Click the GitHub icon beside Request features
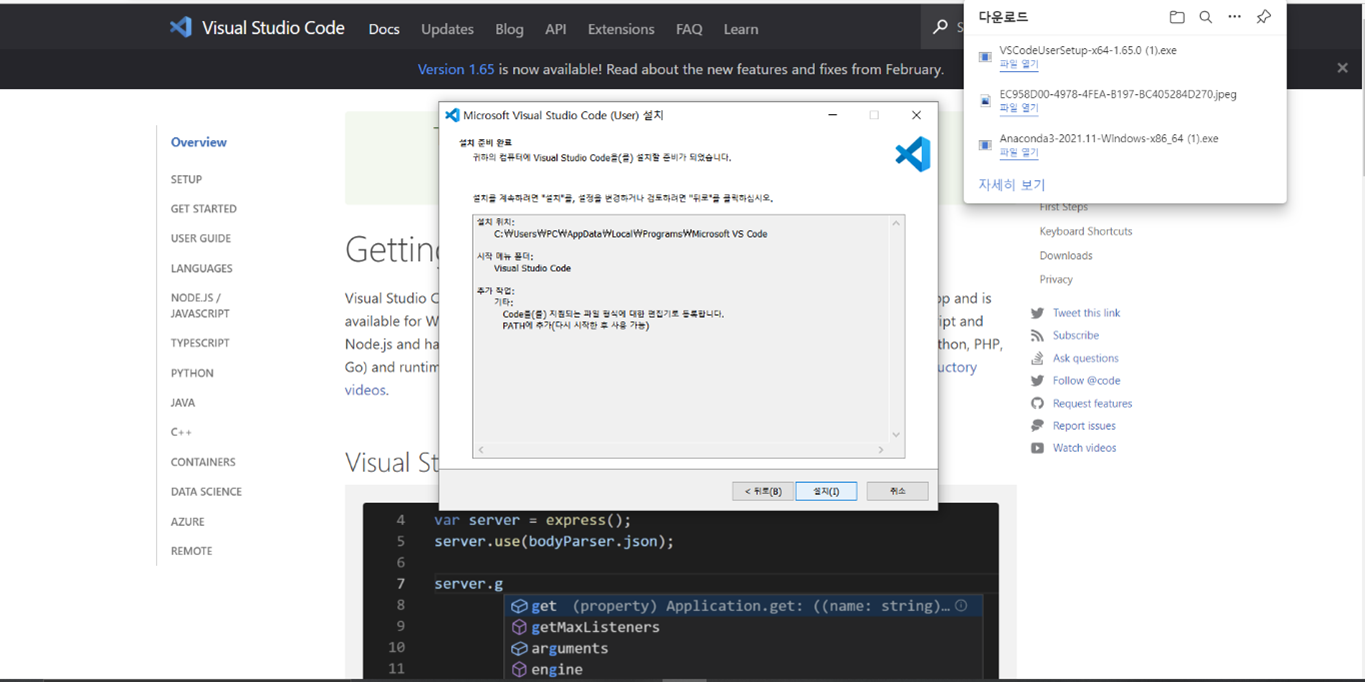 pyautogui.click(x=1037, y=403)
